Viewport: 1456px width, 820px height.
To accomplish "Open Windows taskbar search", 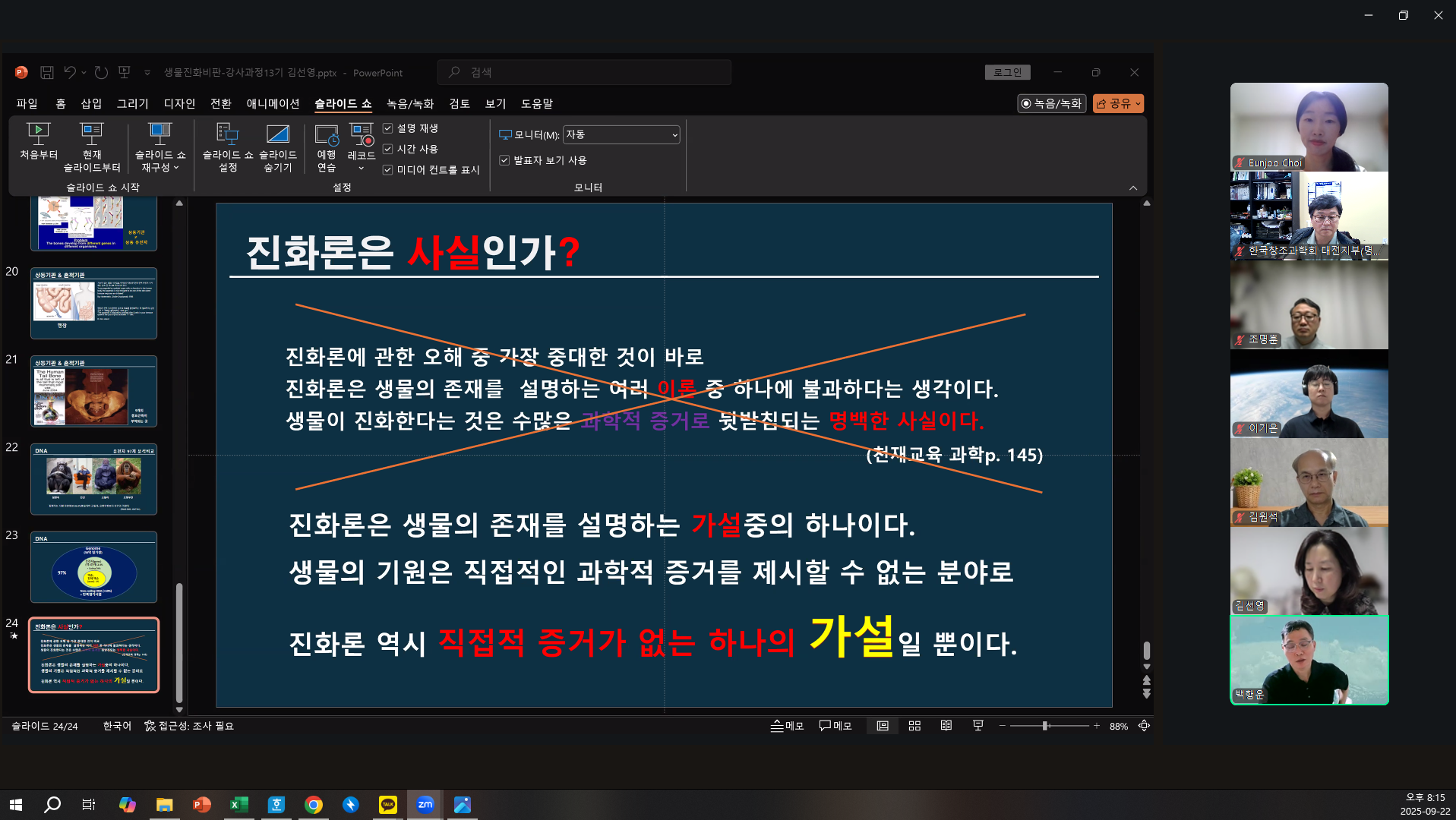I will pyautogui.click(x=52, y=805).
